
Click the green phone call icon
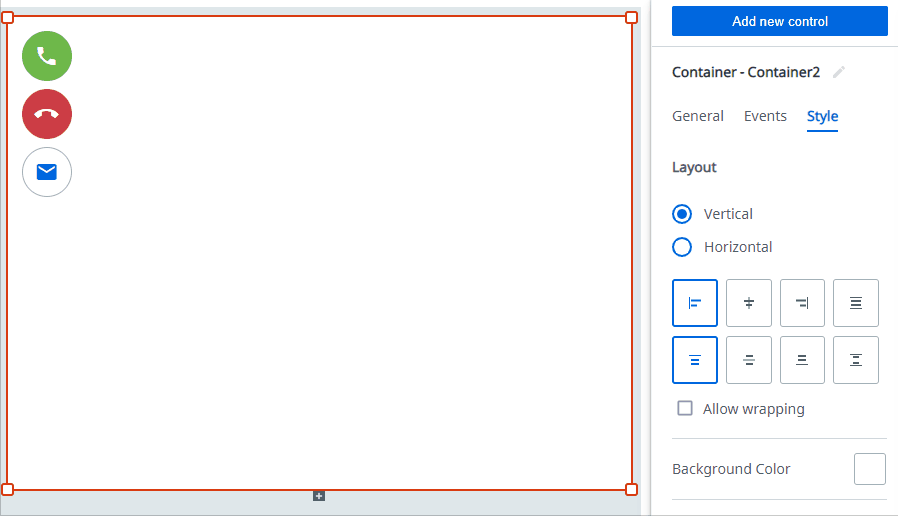point(47,56)
